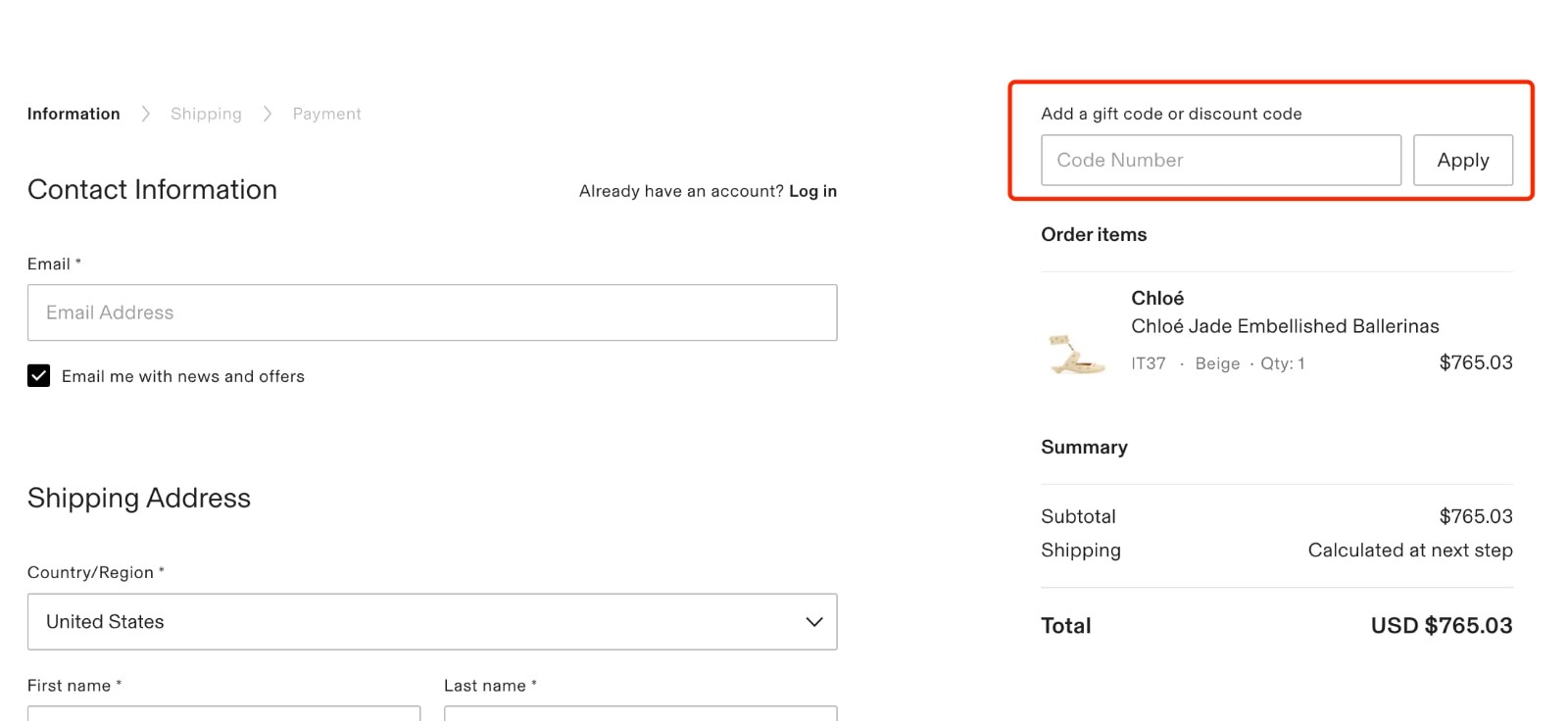Click the First name input field
Viewport: 1568px width, 721px height.
coord(223,715)
